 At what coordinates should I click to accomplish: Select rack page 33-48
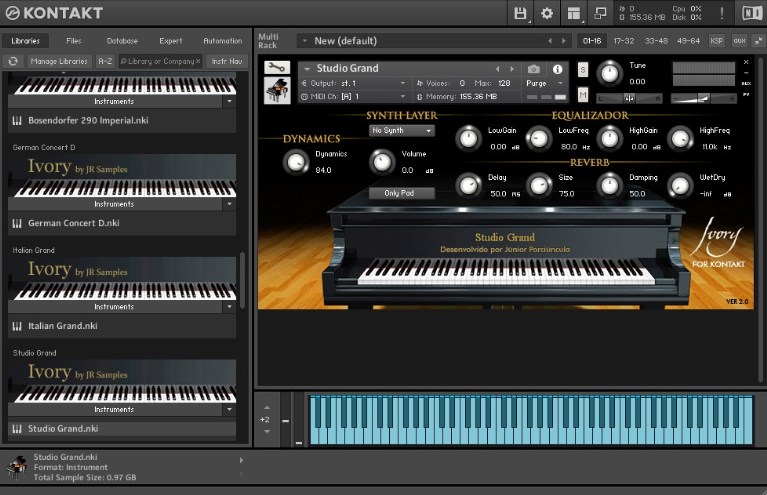coord(656,41)
